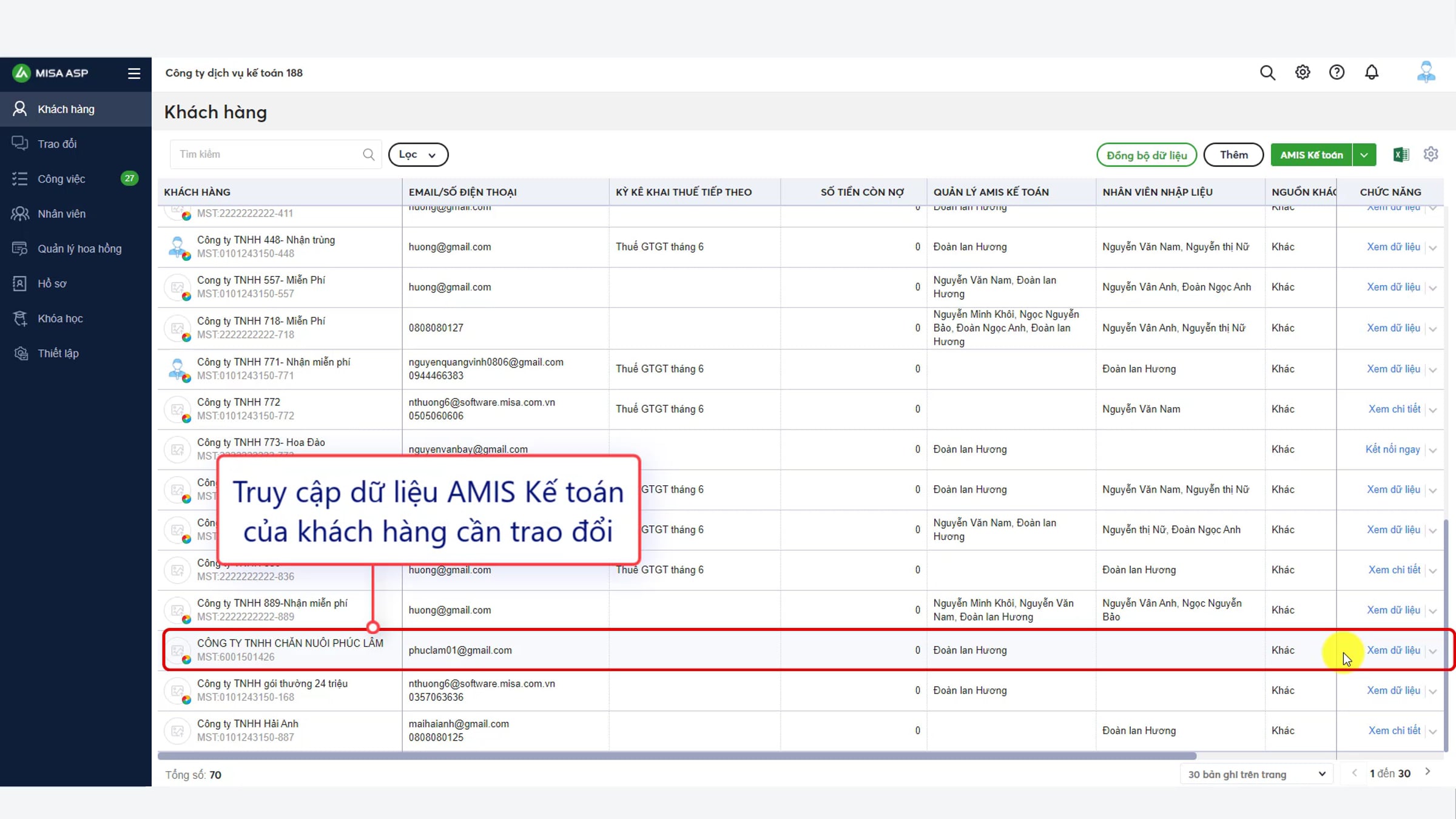Viewport: 1456px width, 819px height.
Task: Click avatar of Công ty TNHH Hải Anh
Action: [178, 730]
